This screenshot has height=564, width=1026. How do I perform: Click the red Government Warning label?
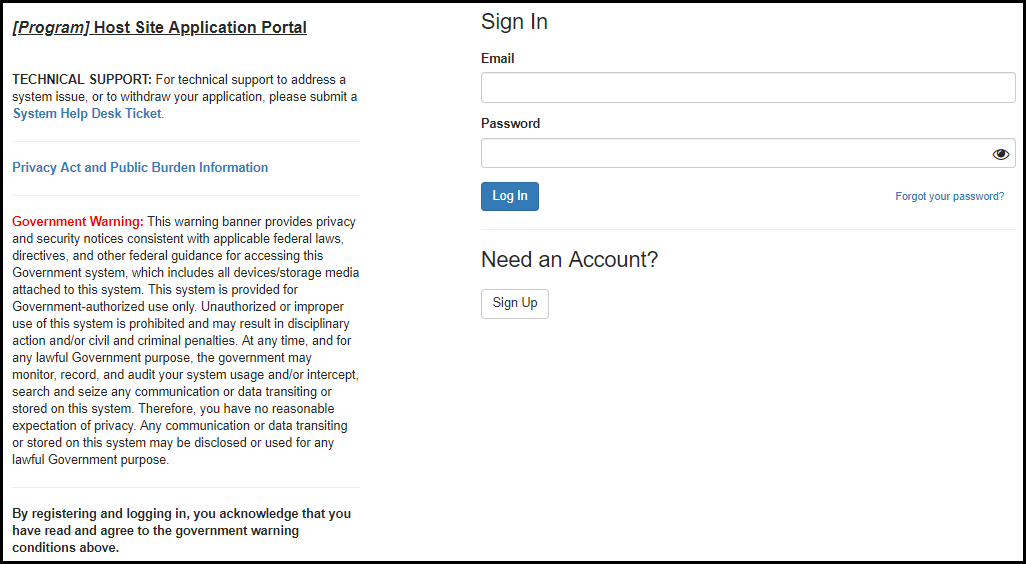[x=78, y=222]
